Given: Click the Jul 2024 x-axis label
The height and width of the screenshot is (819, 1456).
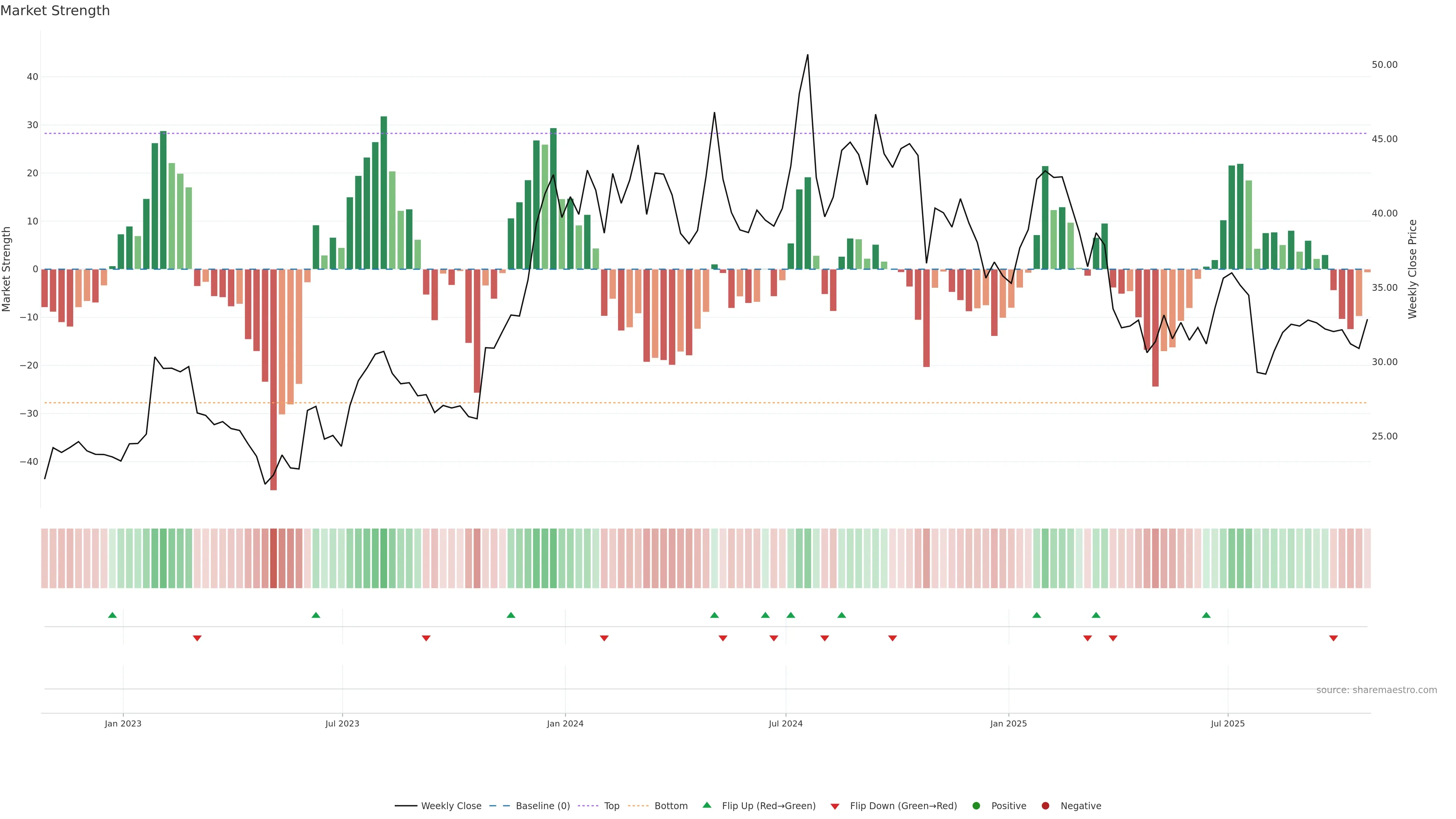Looking at the screenshot, I should [x=785, y=723].
